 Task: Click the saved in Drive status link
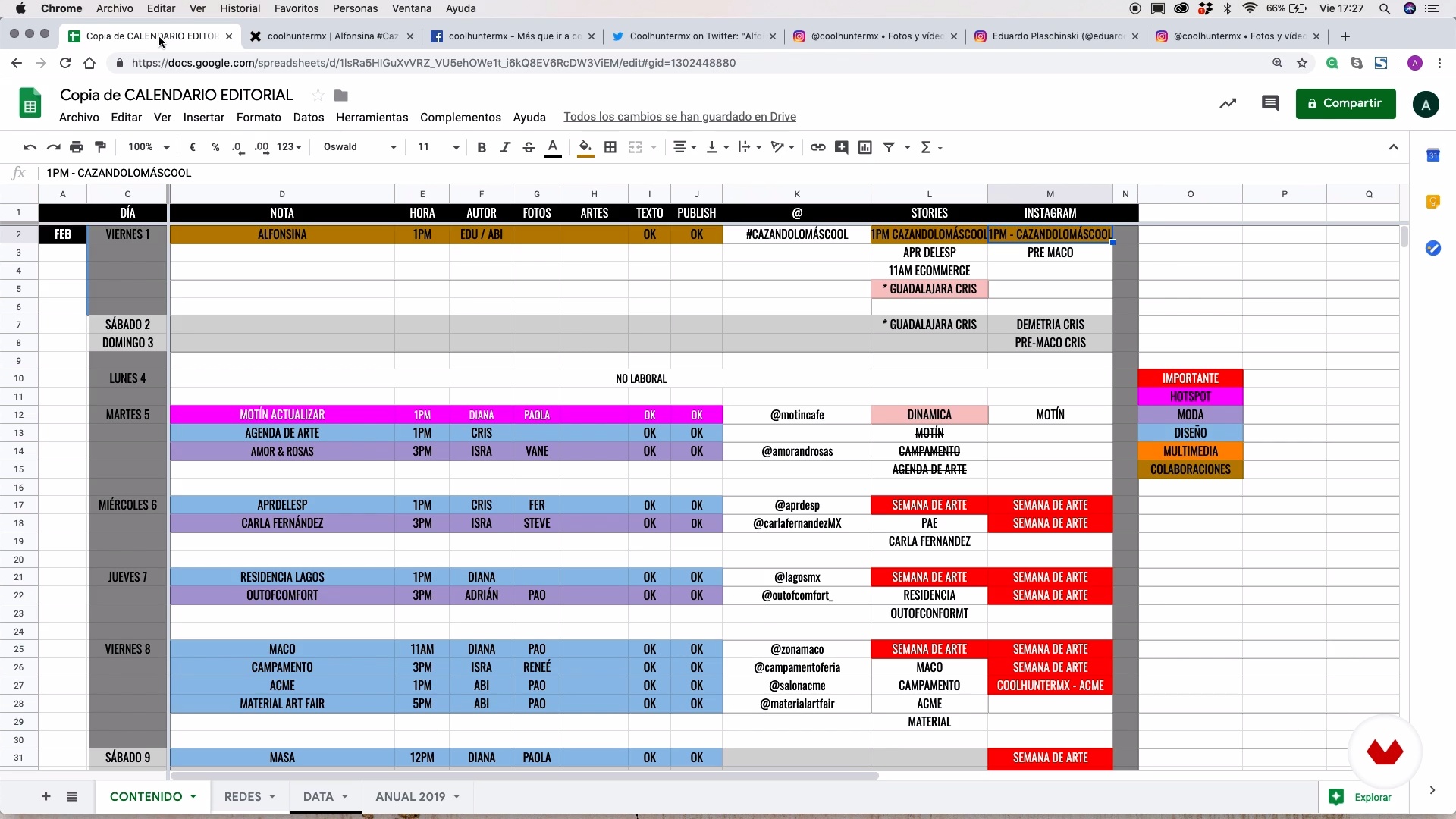[x=679, y=117]
